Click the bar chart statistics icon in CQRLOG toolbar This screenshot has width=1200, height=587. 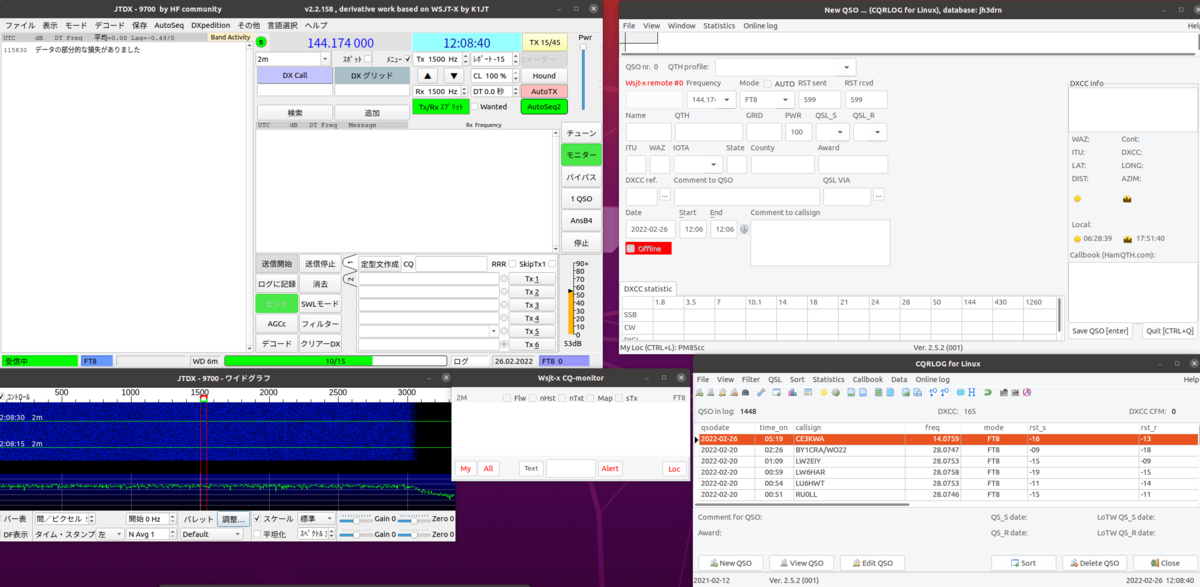792,392
